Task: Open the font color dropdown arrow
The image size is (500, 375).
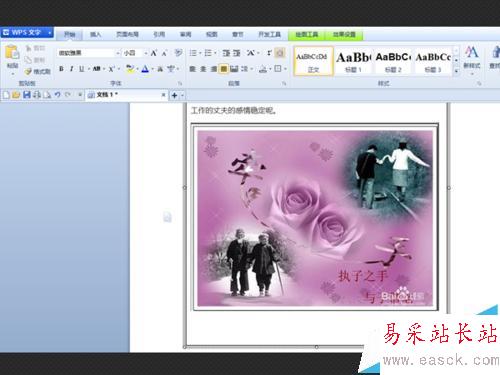Action: (x=152, y=69)
